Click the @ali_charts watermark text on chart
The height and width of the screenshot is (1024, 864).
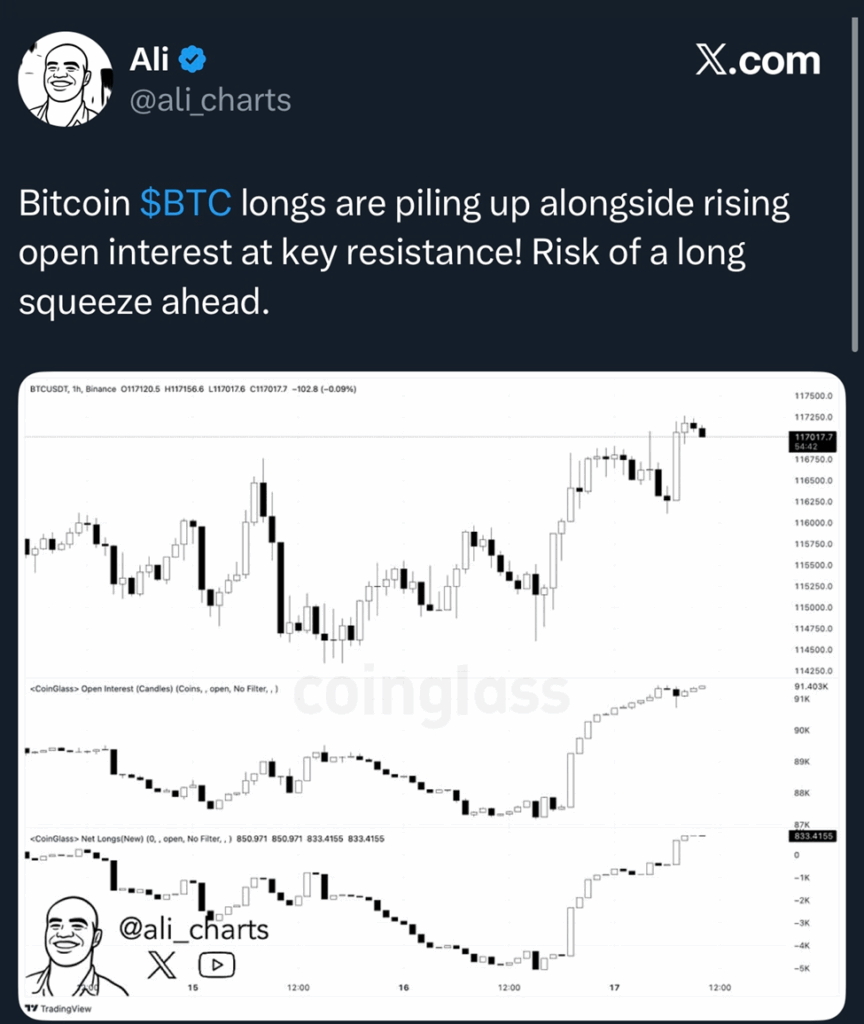(194, 929)
